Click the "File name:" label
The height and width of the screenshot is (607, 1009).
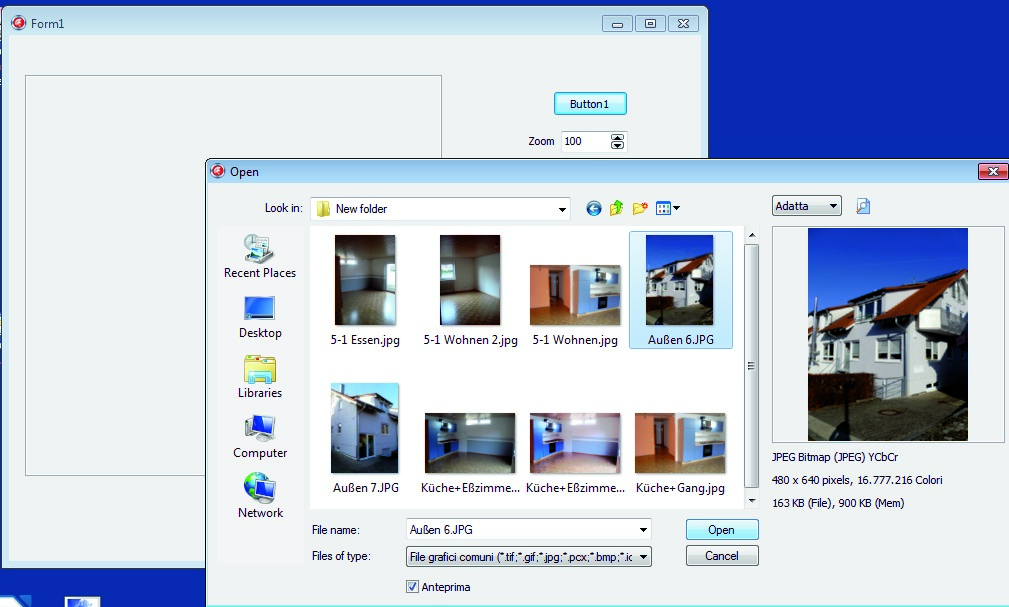point(336,530)
